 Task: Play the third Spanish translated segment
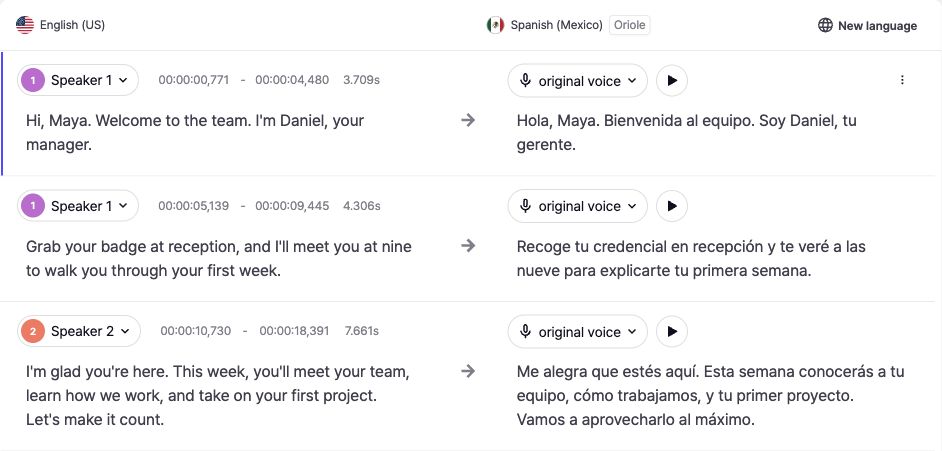[672, 331]
